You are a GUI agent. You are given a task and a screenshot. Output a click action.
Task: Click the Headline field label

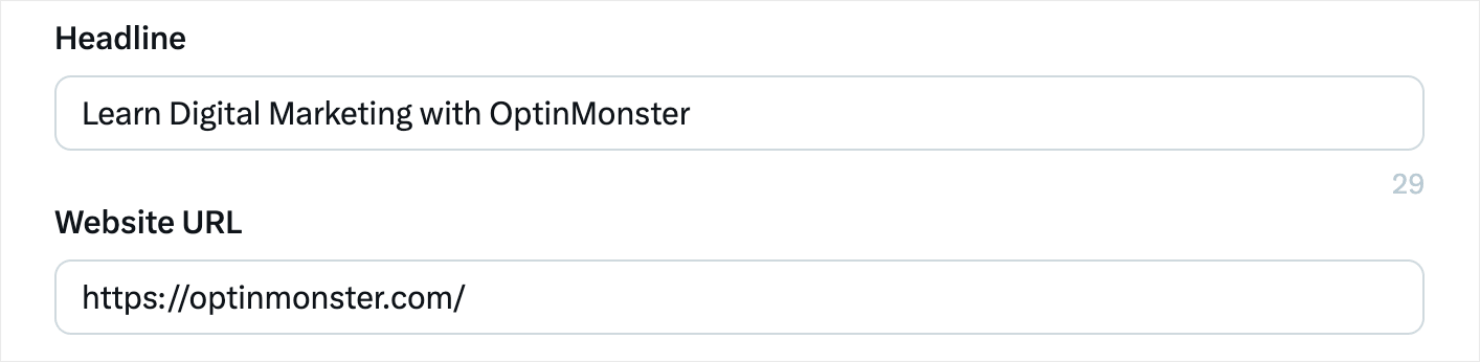(x=121, y=39)
